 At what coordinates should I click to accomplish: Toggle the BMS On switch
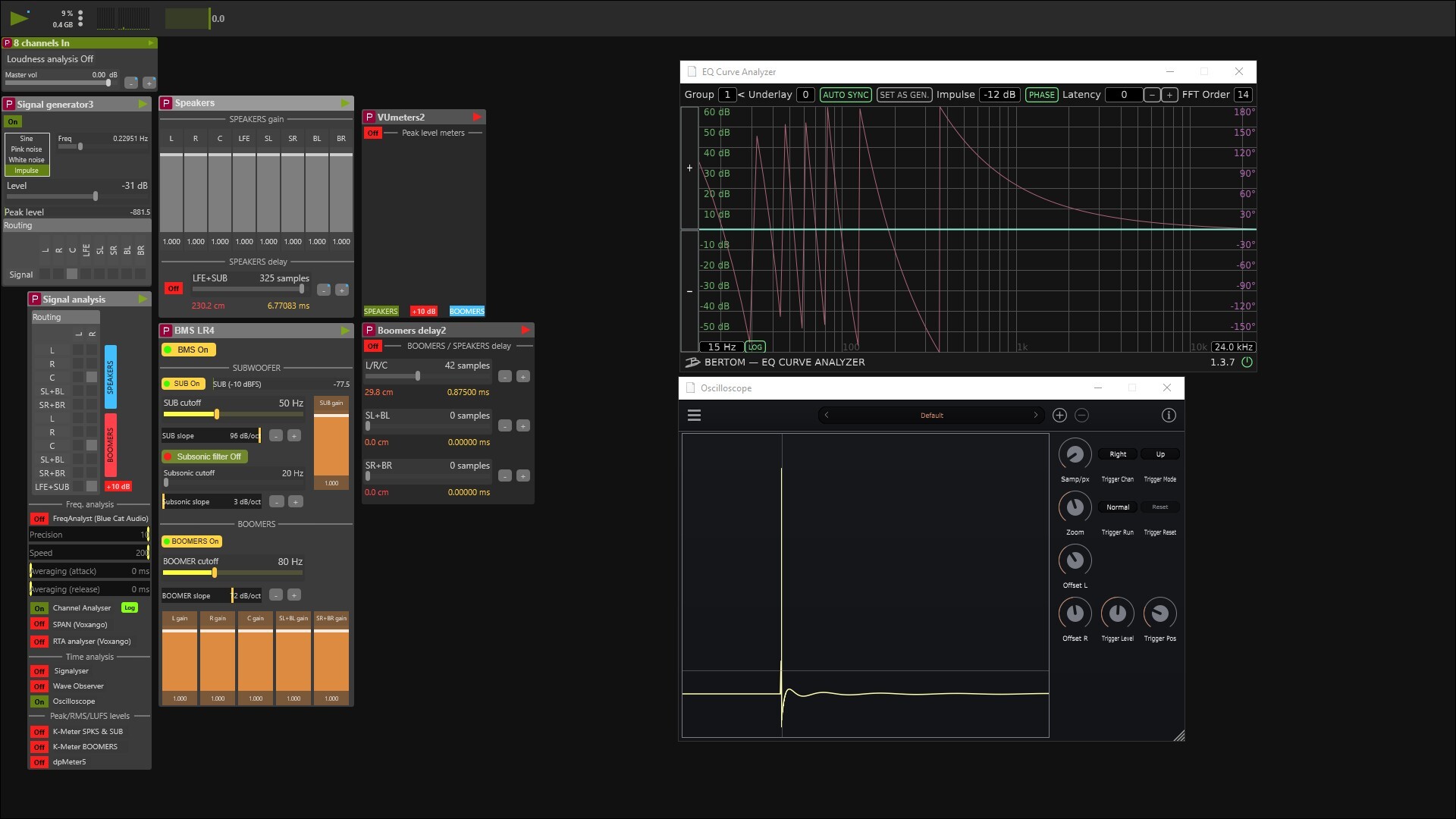point(189,350)
